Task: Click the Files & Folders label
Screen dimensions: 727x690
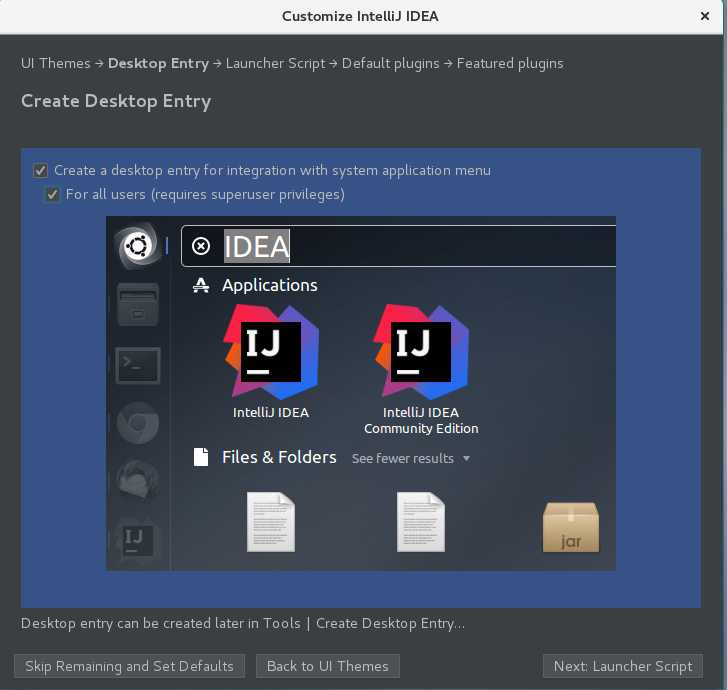Action: [x=279, y=457]
